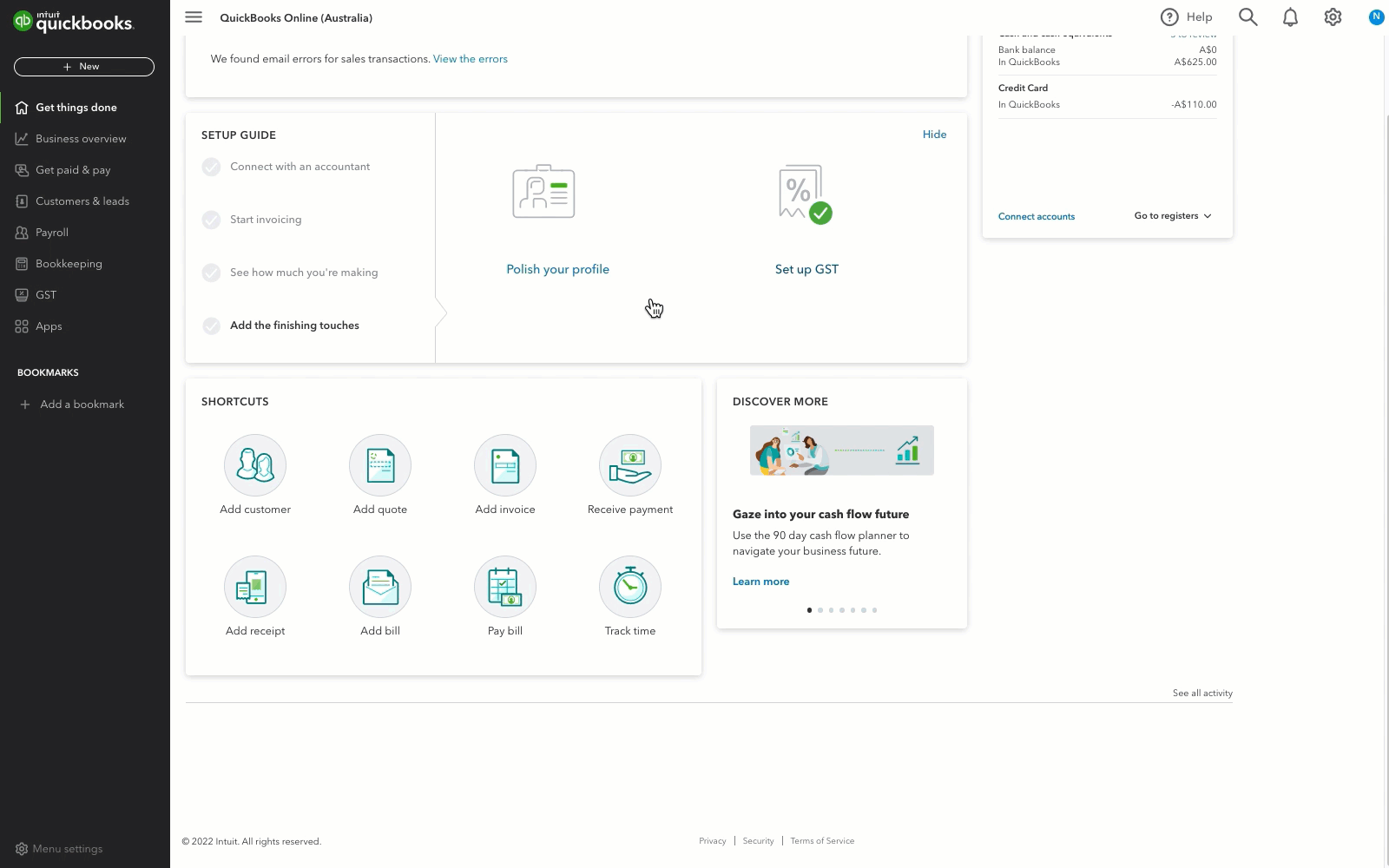Click the Set up GST percent icon
1389x868 pixels.
805,194
